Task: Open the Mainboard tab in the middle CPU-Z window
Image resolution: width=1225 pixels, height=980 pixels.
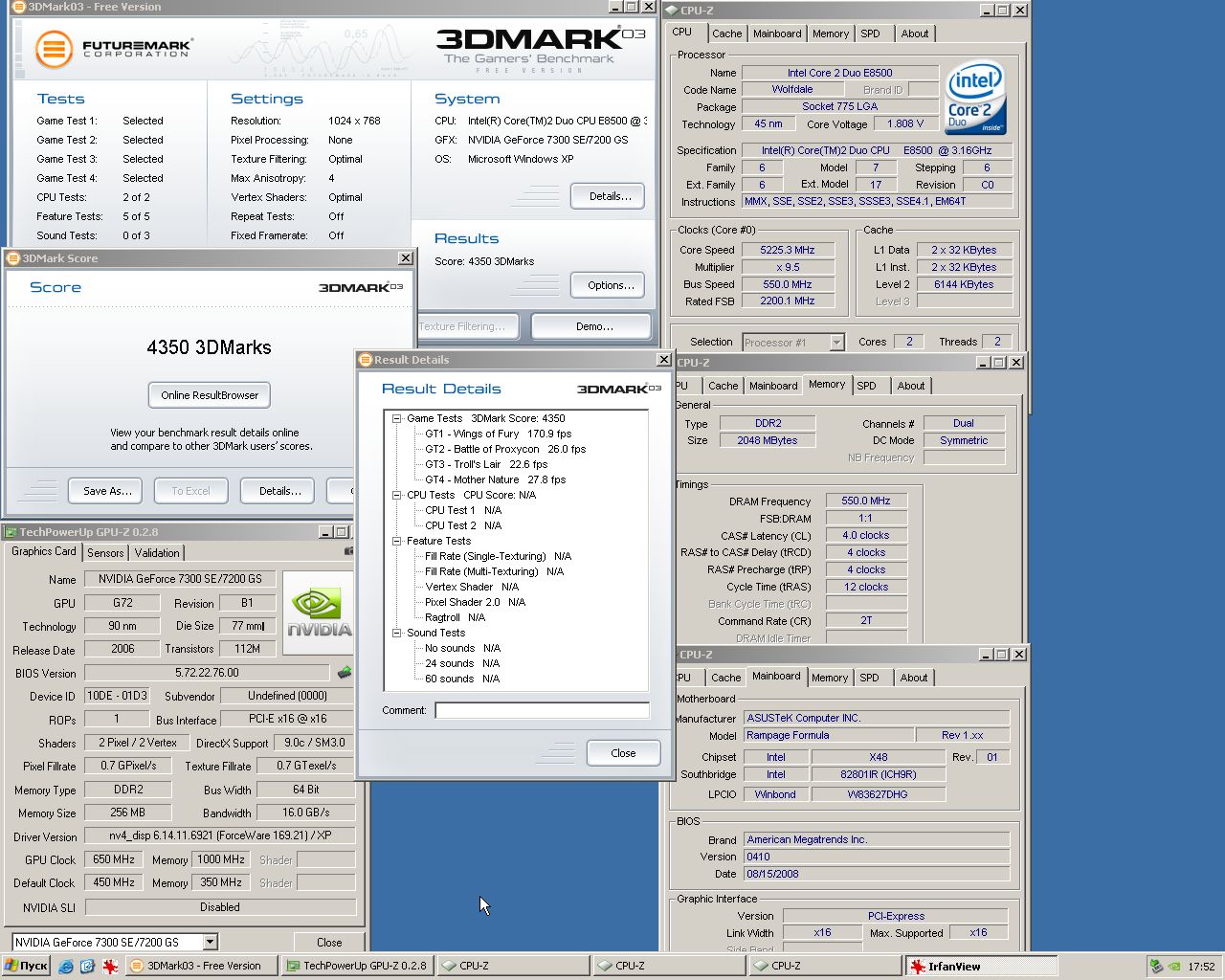Action: [773, 386]
